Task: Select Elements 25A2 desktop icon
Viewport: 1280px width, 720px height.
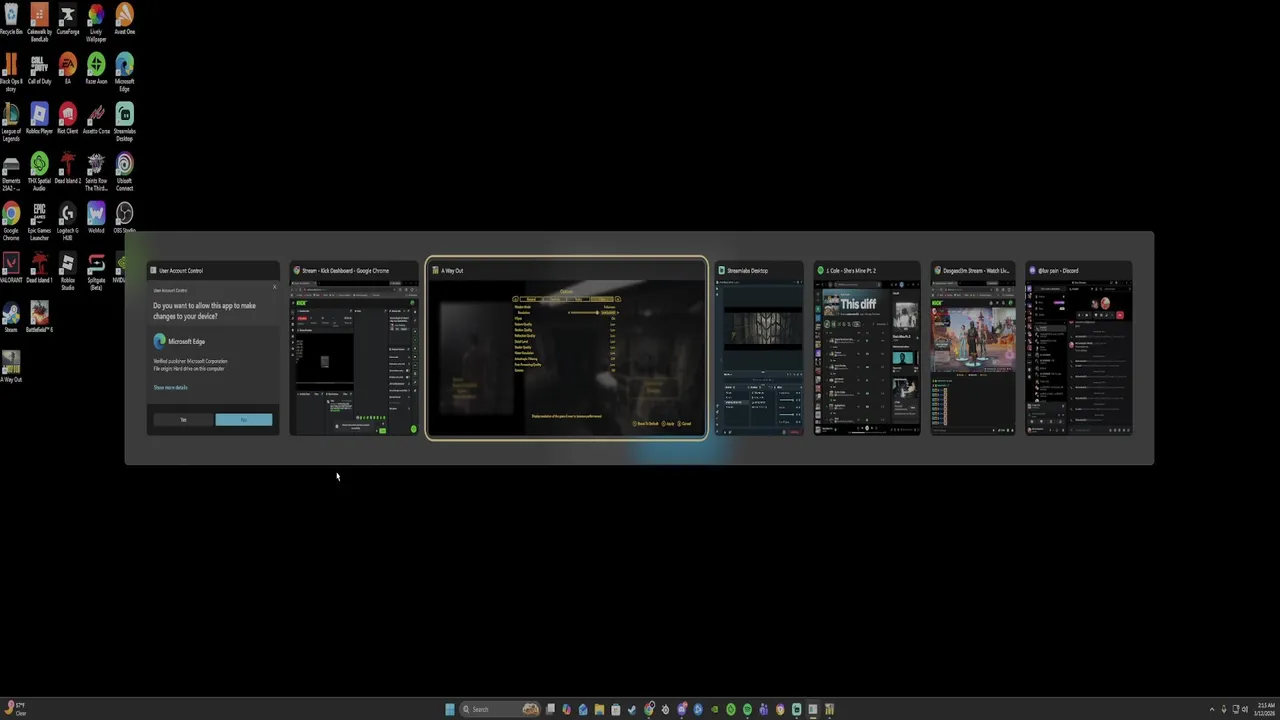Action: (x=11, y=172)
